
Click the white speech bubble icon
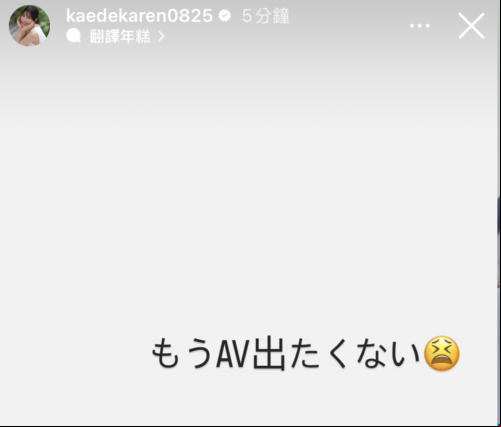click(74, 36)
